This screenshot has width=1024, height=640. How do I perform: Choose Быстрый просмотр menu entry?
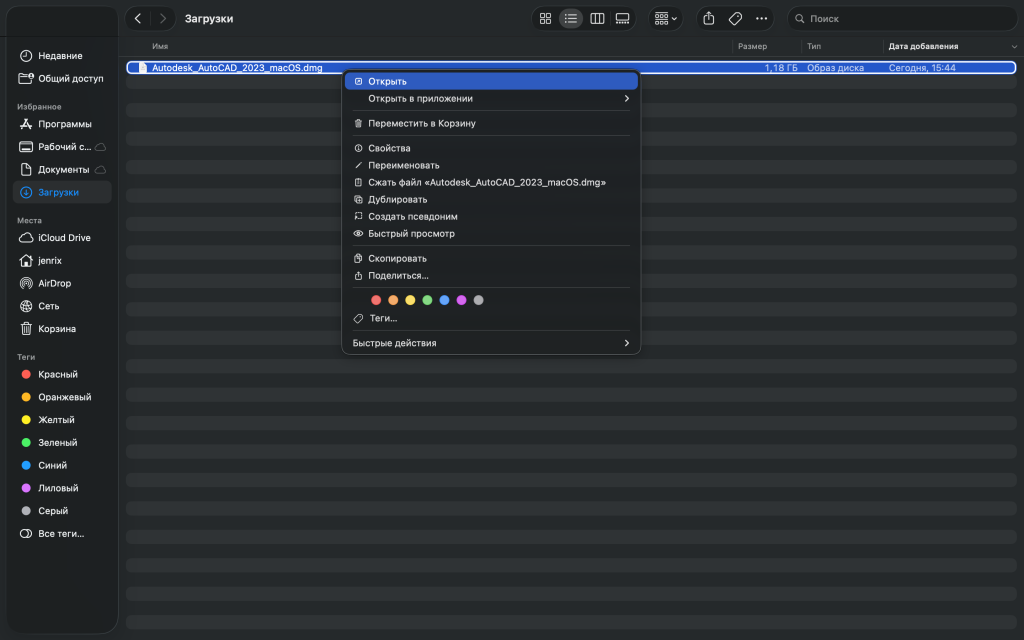491,233
